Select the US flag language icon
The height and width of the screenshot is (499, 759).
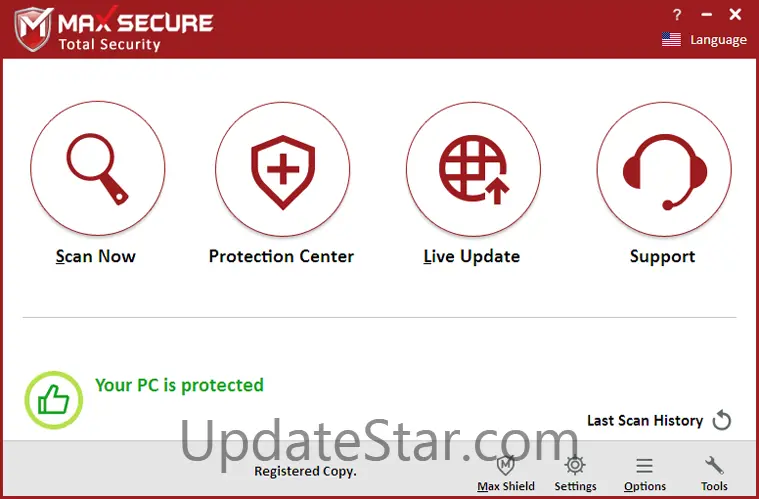tap(671, 39)
